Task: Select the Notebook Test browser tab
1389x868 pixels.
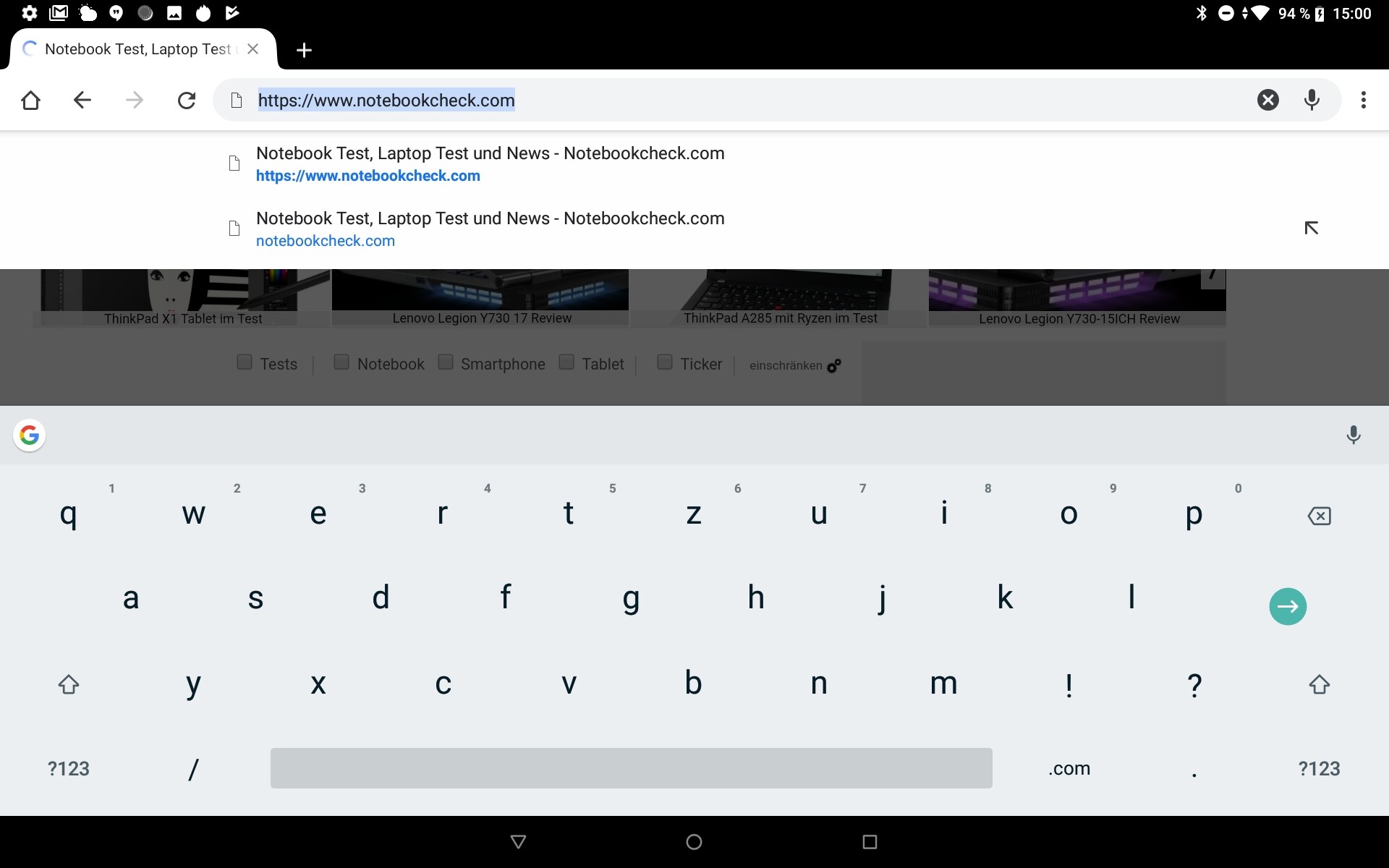Action: (137, 49)
